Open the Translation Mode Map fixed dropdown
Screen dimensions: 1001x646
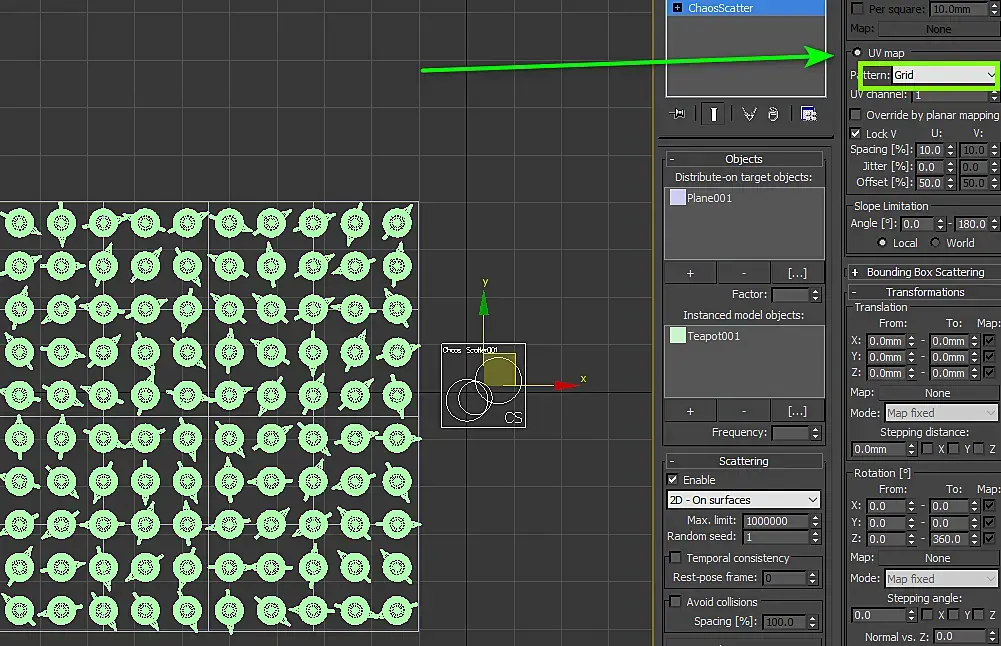(x=941, y=413)
